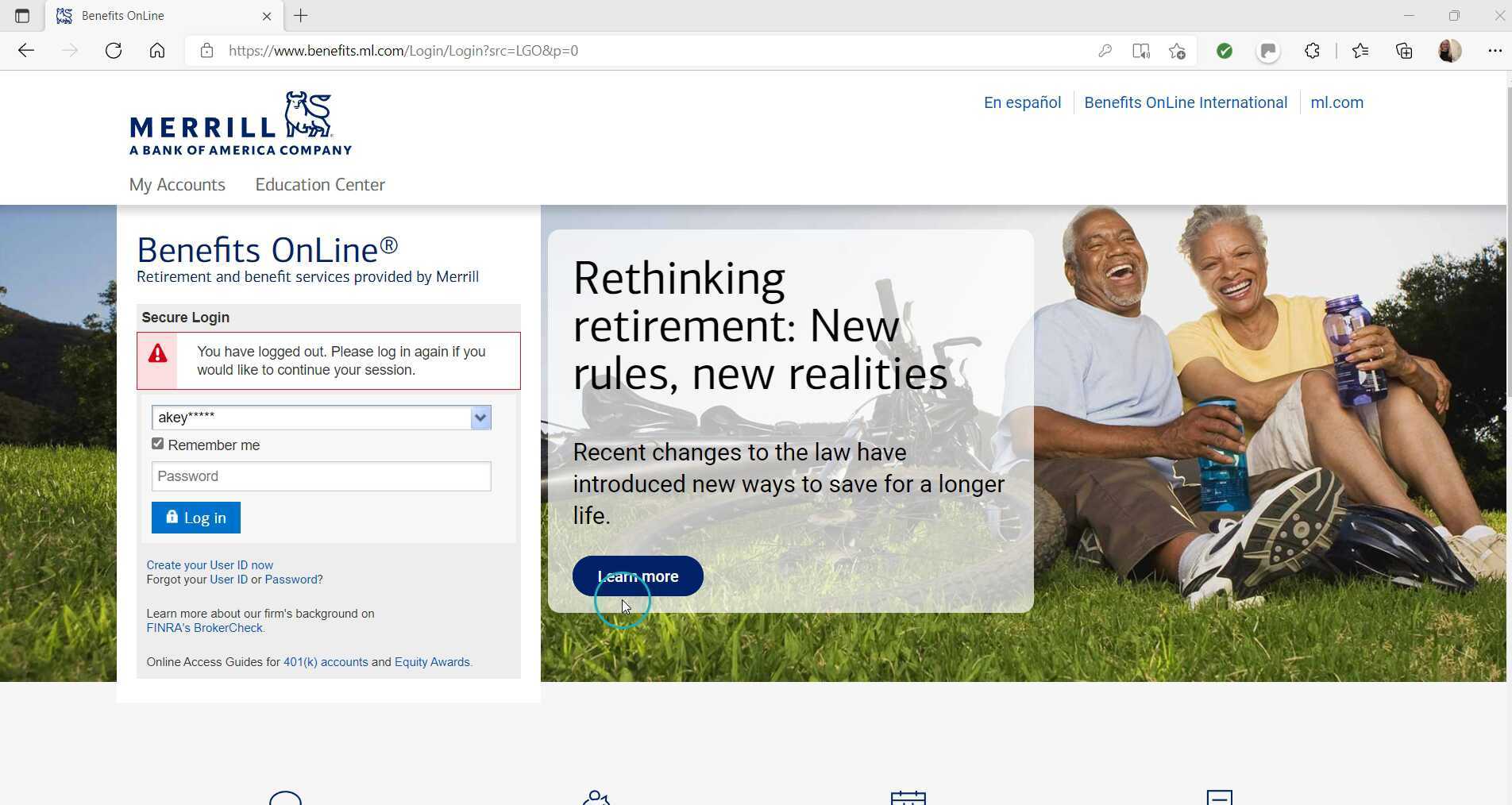1512x805 pixels.
Task: Click inside the Password field
Action: pyautogui.click(x=320, y=476)
